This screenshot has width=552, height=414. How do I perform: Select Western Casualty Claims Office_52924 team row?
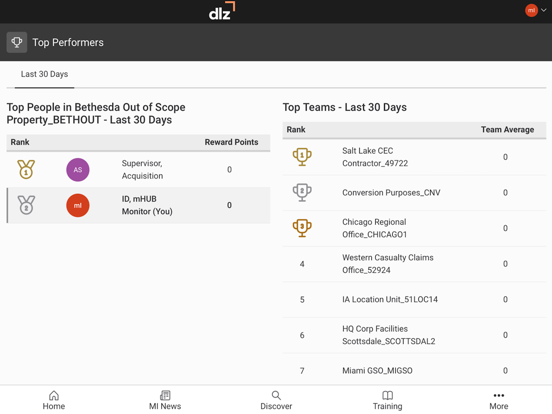414,264
